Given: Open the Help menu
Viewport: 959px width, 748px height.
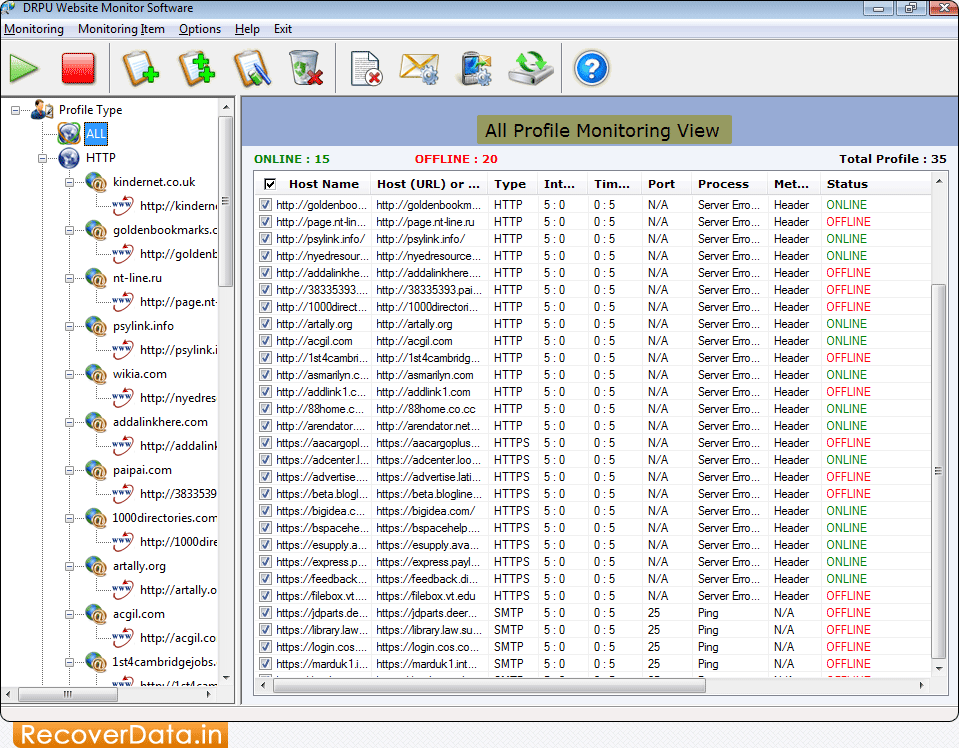Looking at the screenshot, I should click(x=247, y=29).
